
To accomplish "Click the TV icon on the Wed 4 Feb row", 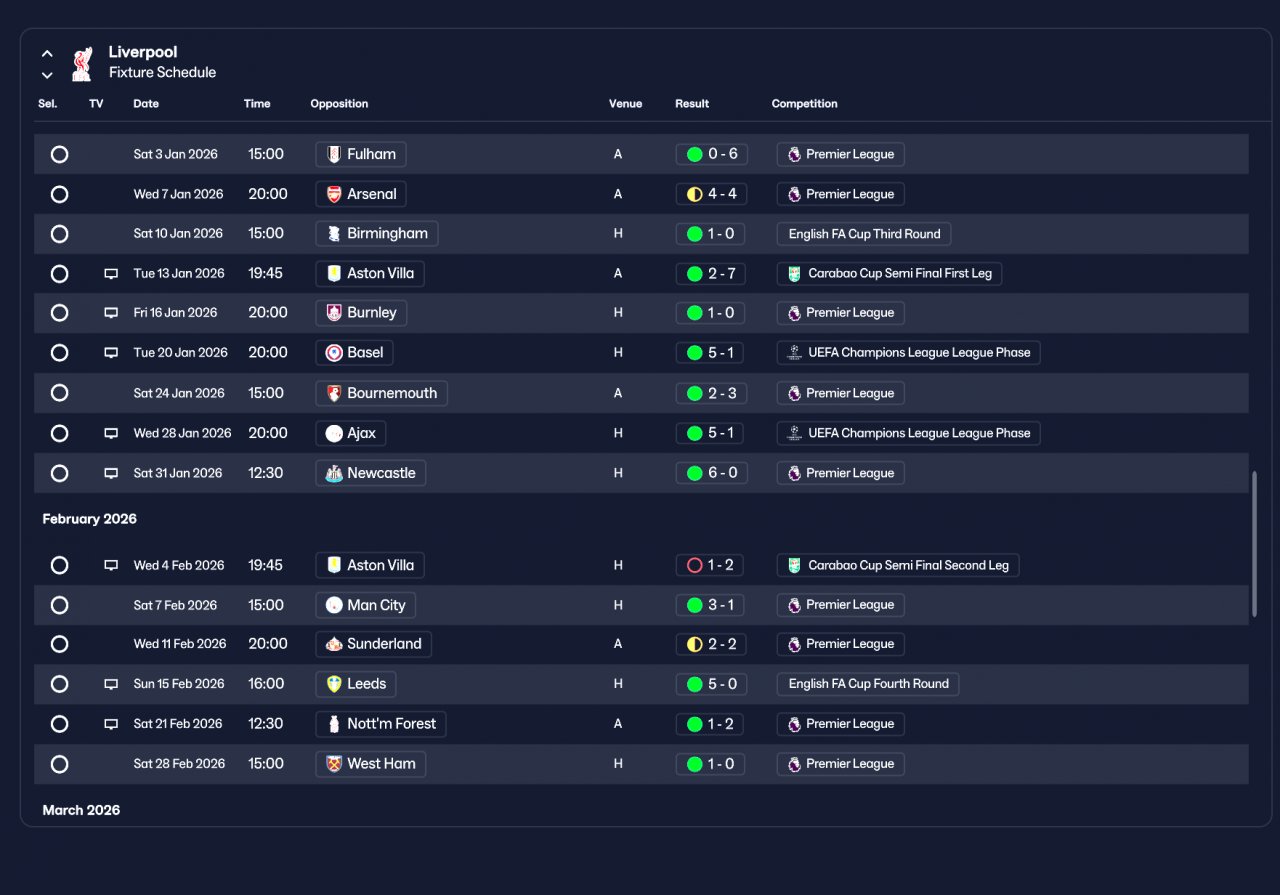I will tap(111, 566).
